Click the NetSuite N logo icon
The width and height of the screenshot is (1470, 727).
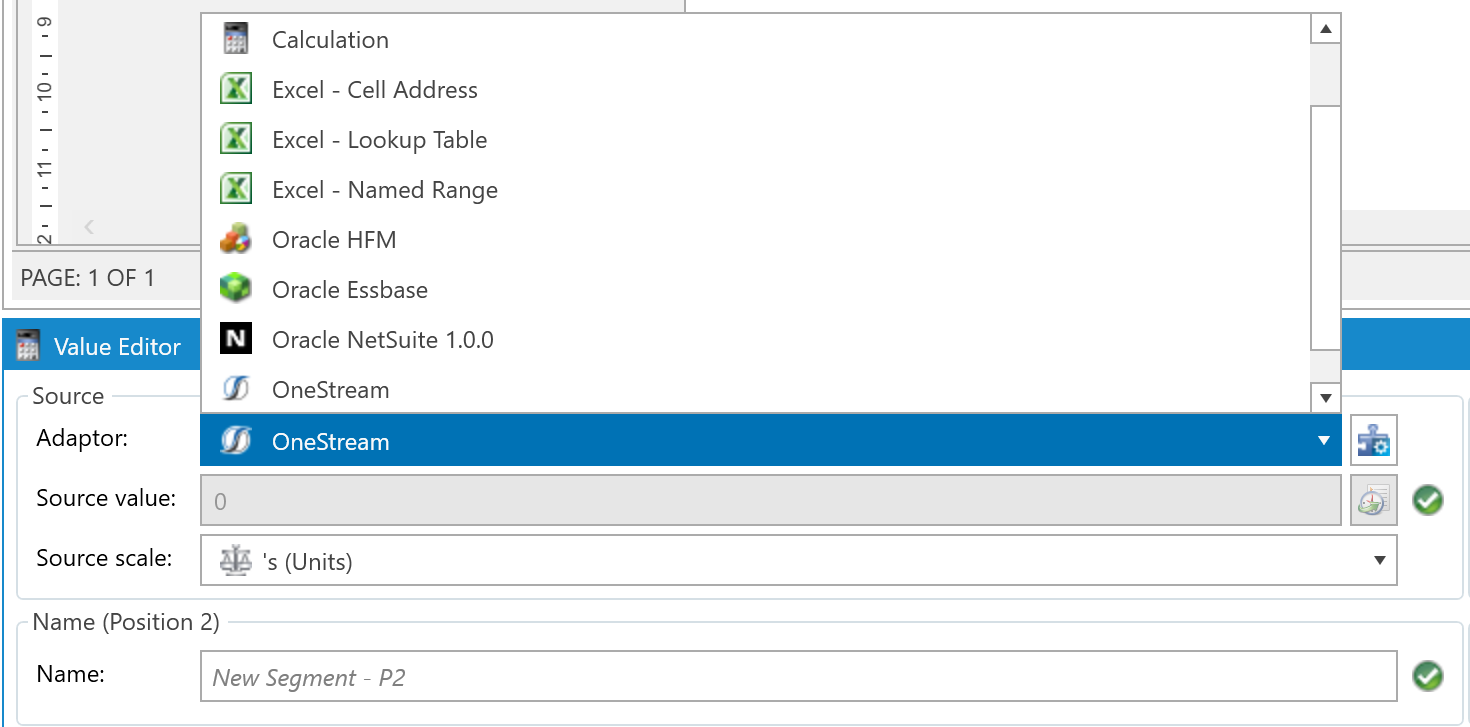[235, 340]
